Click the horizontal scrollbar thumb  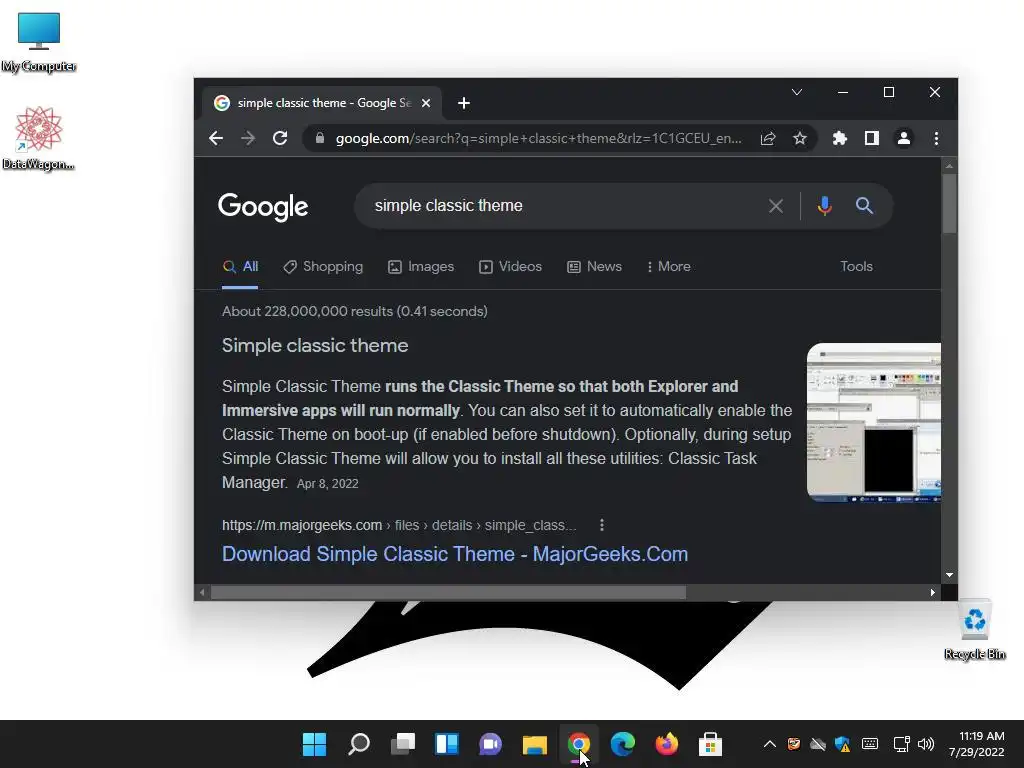coord(448,592)
